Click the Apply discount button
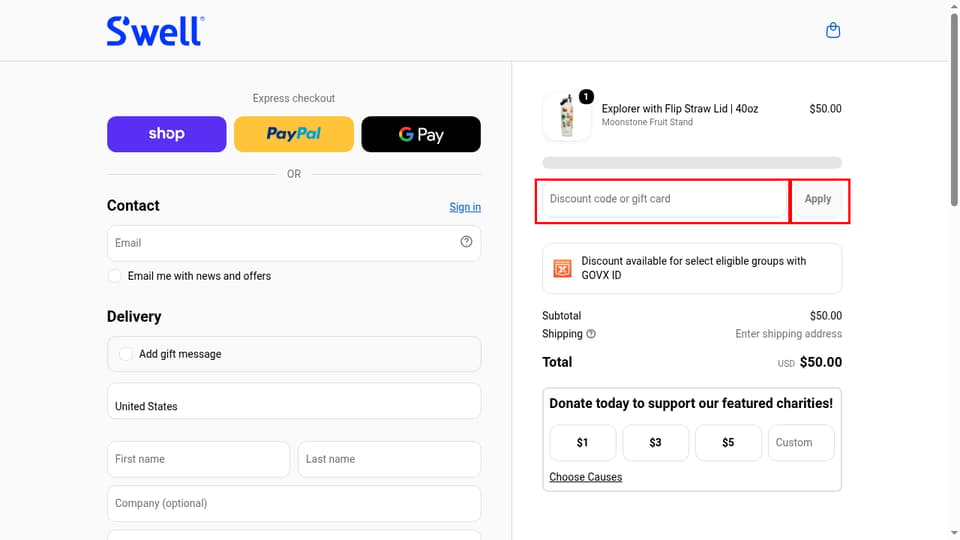960x540 pixels. point(817,199)
